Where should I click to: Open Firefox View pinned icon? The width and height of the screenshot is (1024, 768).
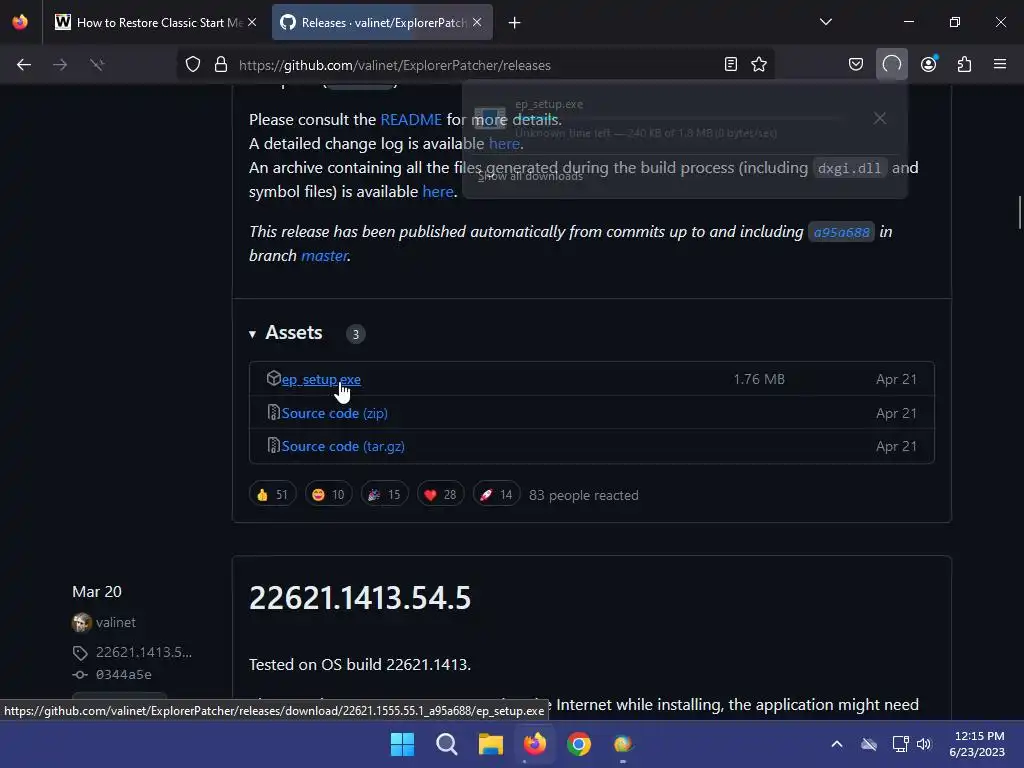tap(20, 22)
